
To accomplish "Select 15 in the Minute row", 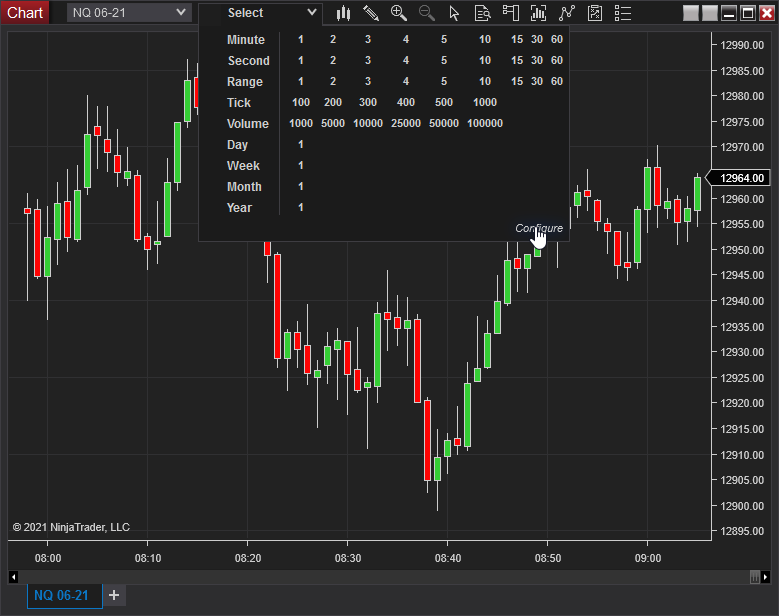I will 517,39.
